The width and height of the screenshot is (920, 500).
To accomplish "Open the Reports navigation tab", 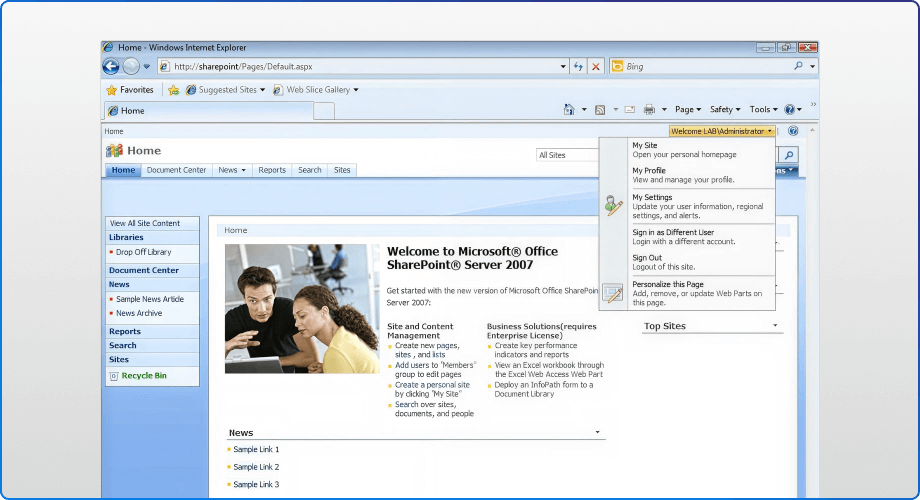I will pyautogui.click(x=272, y=170).
